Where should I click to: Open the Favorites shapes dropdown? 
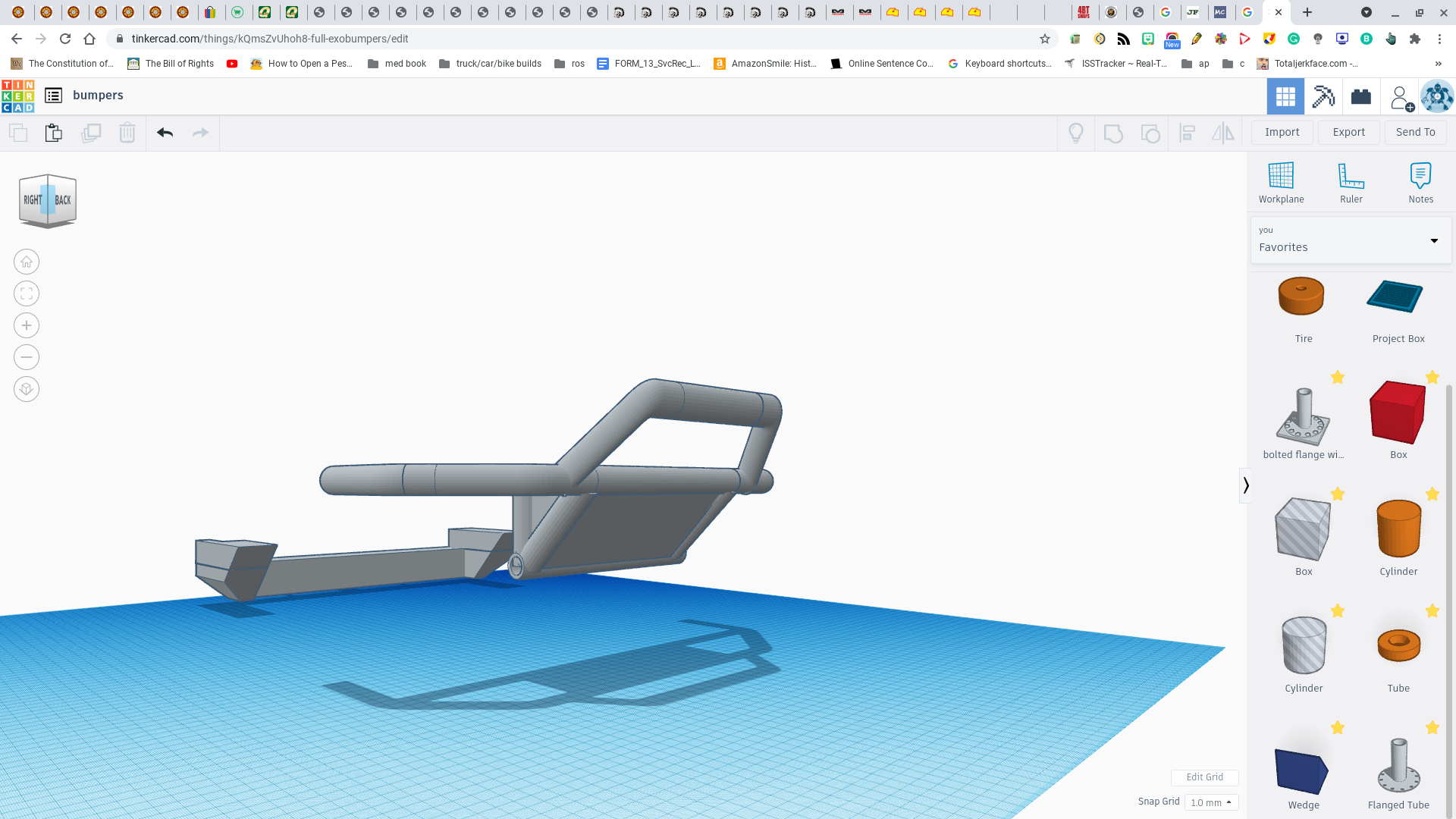(x=1351, y=240)
